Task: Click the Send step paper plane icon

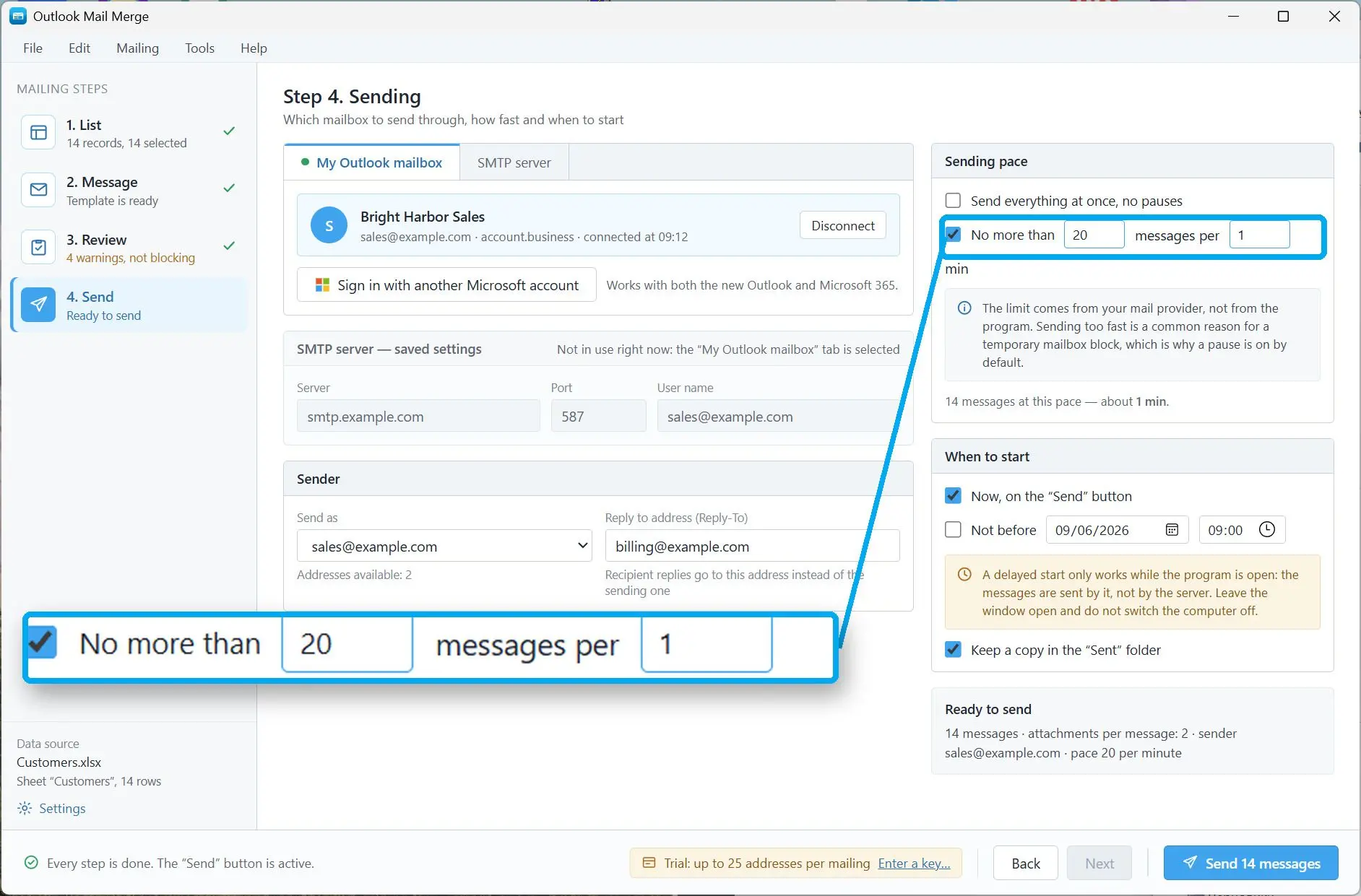Action: [x=38, y=305]
